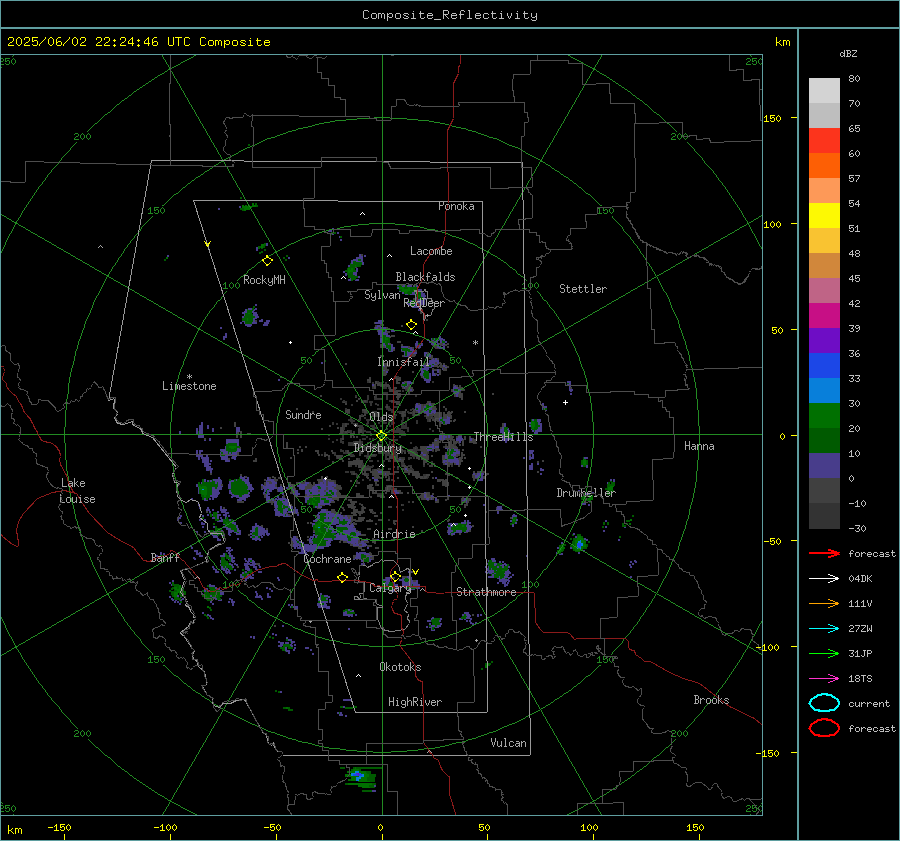Click the Brooks label
Screen dimensions: 900x841
(711, 700)
